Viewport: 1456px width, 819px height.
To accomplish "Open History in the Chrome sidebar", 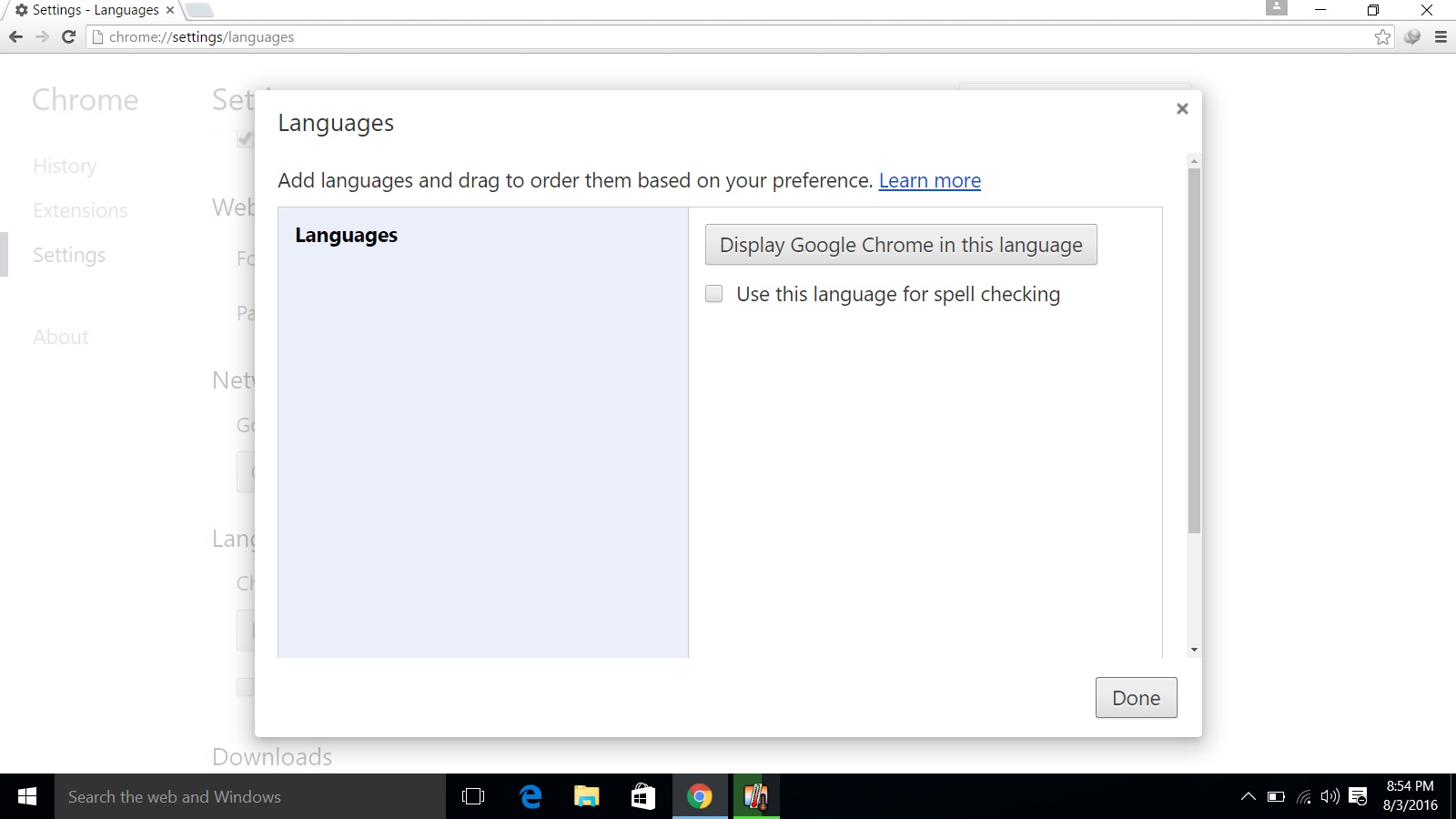I will [x=65, y=166].
